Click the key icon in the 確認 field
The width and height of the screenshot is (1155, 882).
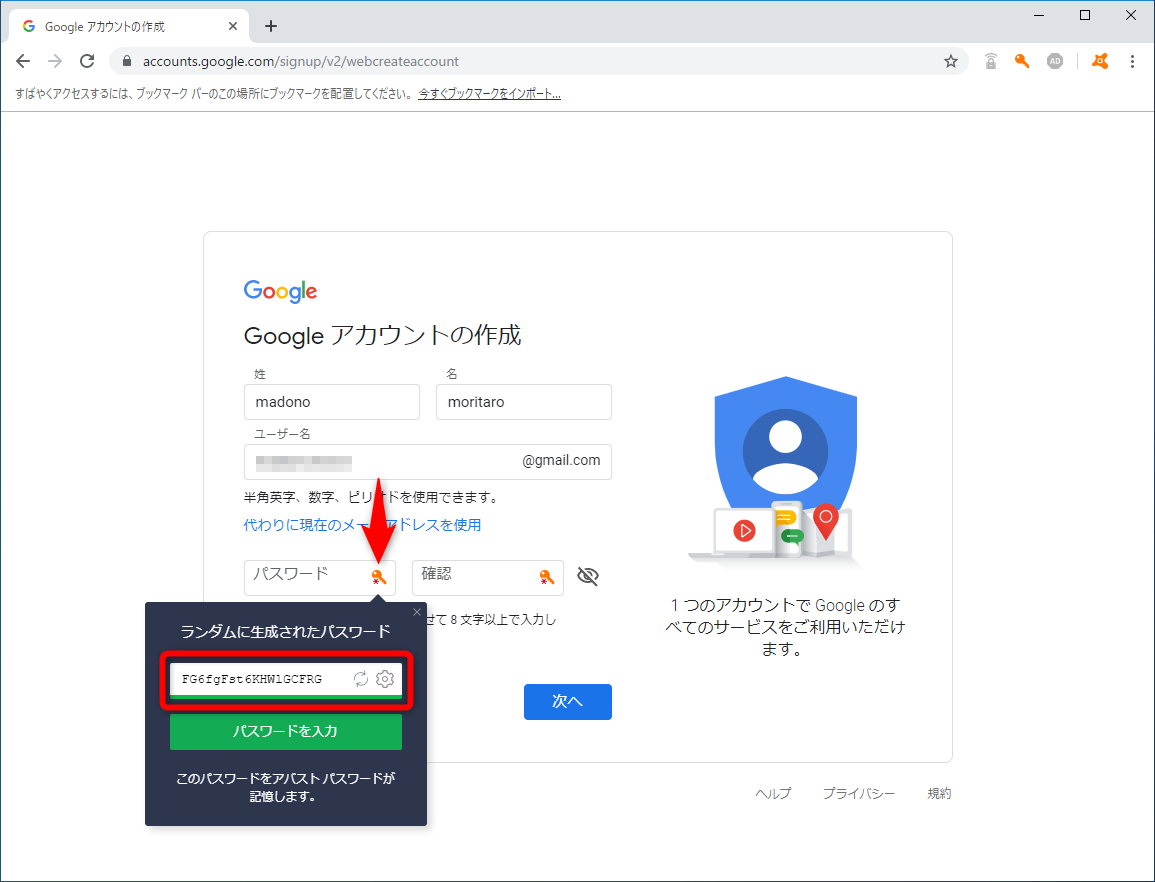point(546,577)
